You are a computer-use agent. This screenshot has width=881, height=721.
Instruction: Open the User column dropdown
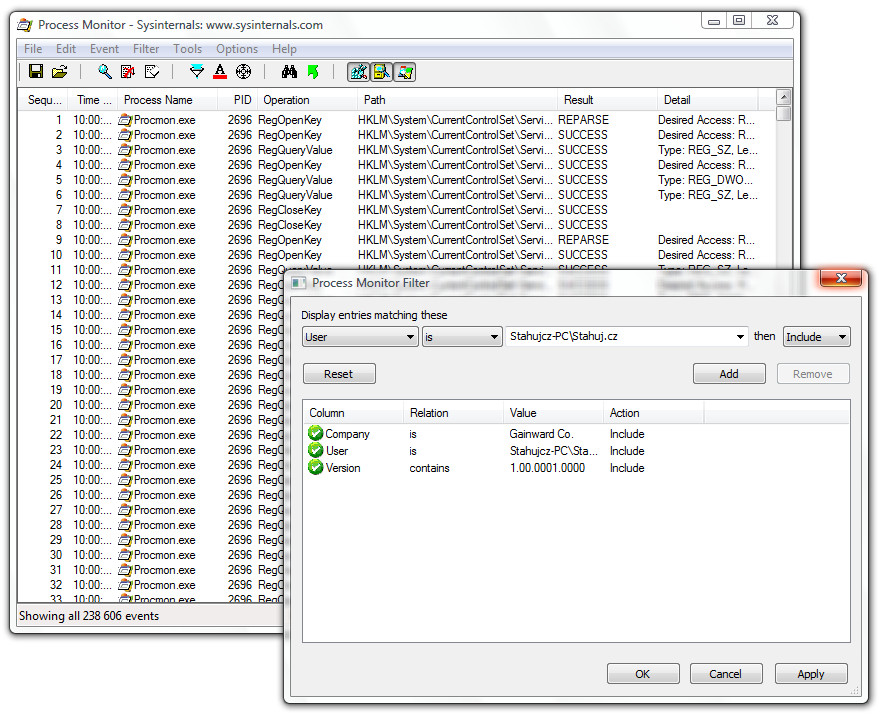click(360, 337)
